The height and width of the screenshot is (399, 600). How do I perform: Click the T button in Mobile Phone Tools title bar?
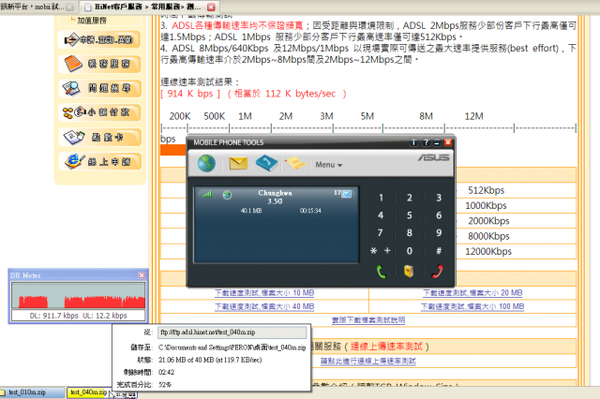coord(414,143)
